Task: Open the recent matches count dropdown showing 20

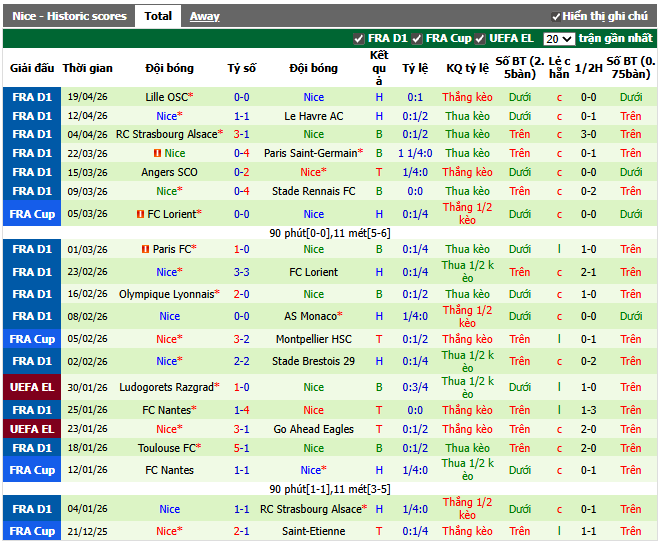Action: 558,39
